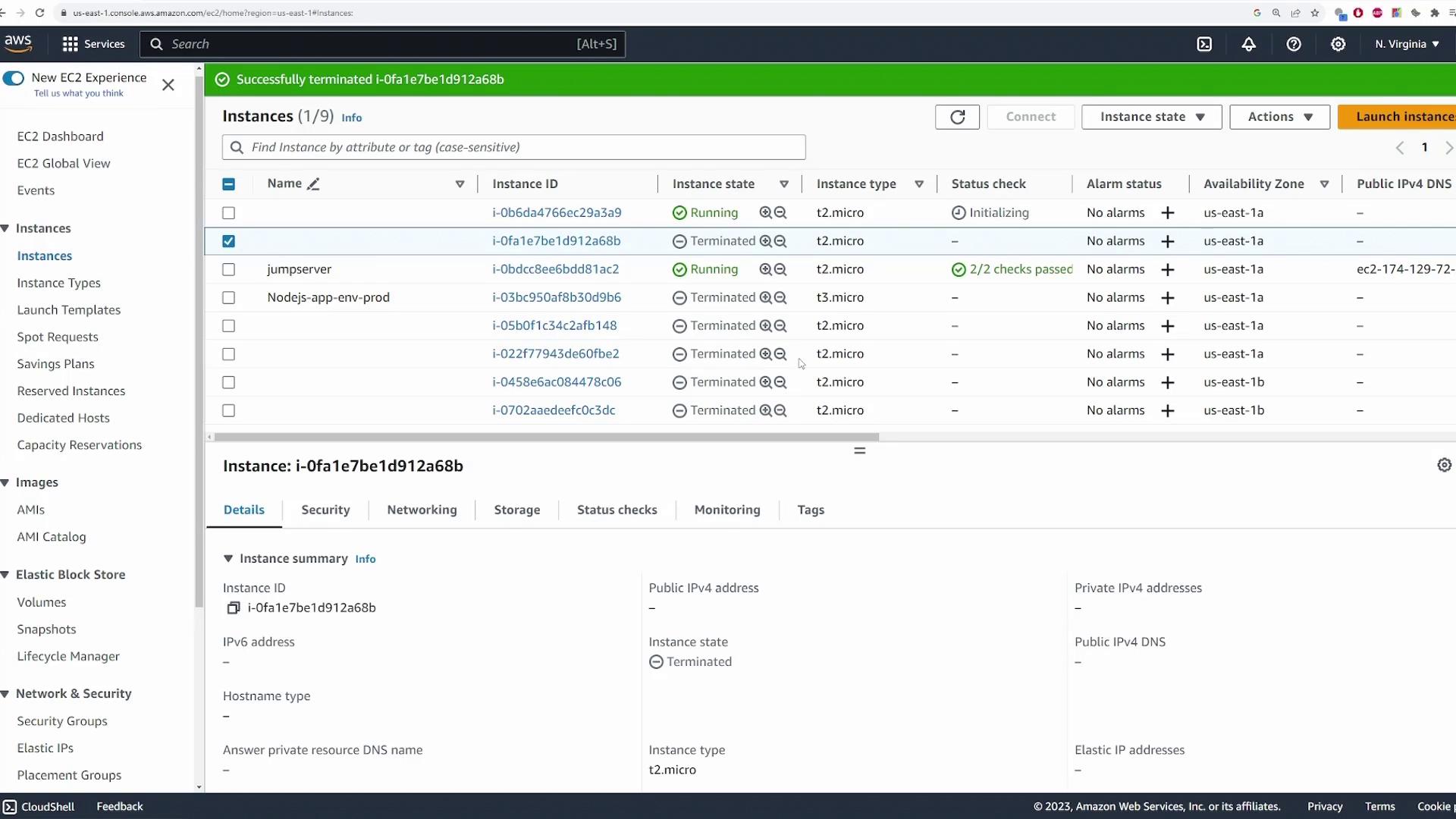Screen dimensions: 1456x819
Task: Zoom out filter on i-0458e6ac084478c06 state
Action: (780, 382)
